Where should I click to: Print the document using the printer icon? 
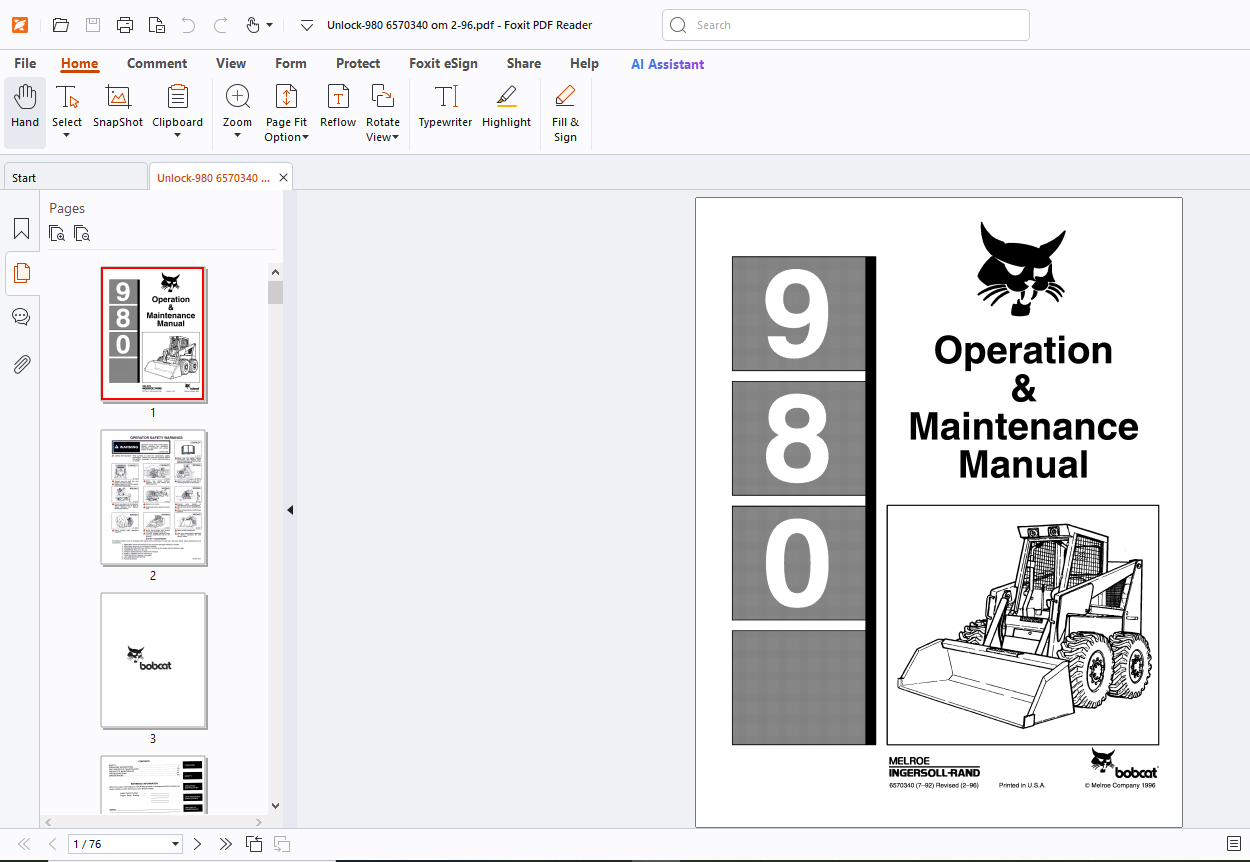click(124, 25)
